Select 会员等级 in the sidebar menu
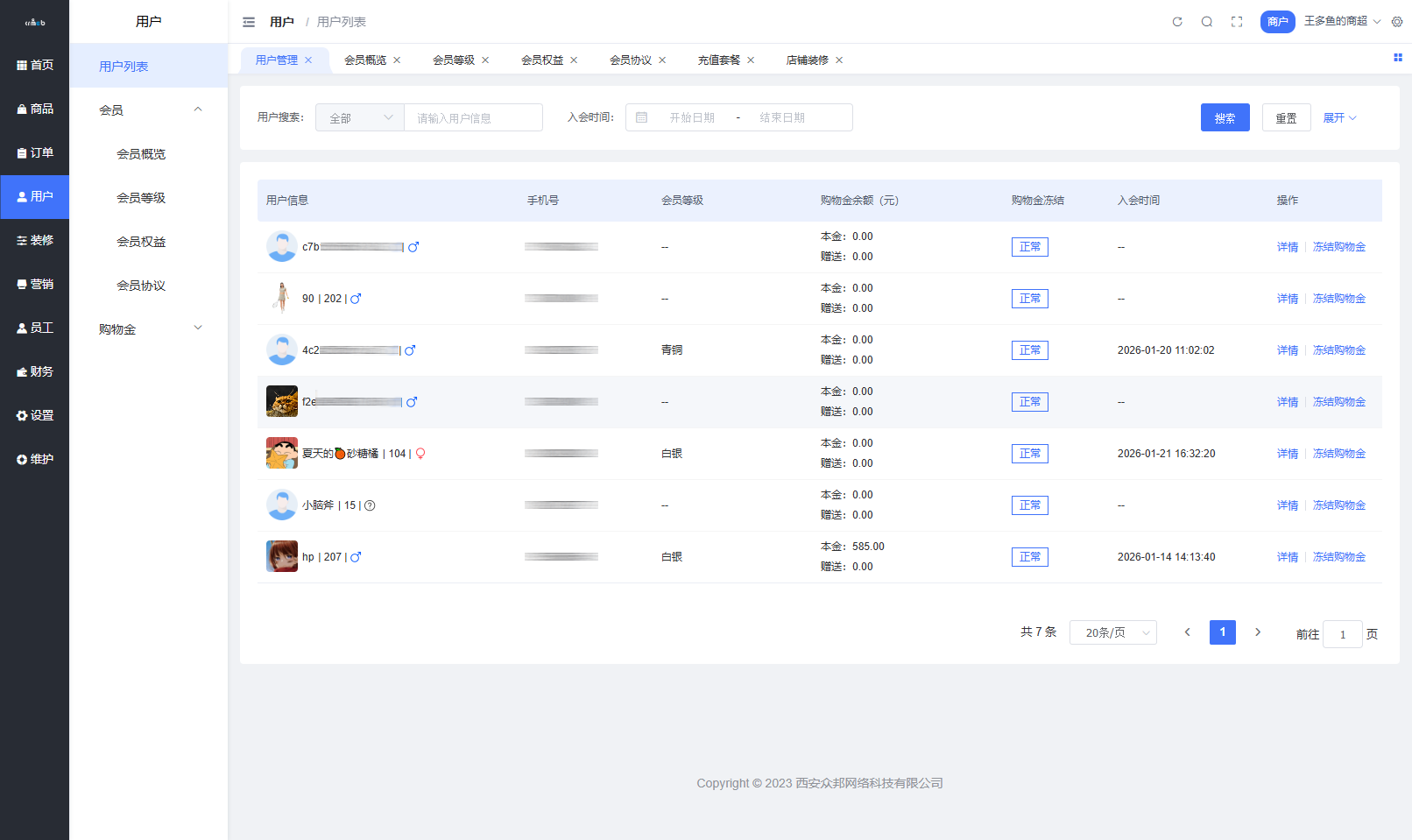Viewport: 1412px width, 840px height. tap(141, 198)
